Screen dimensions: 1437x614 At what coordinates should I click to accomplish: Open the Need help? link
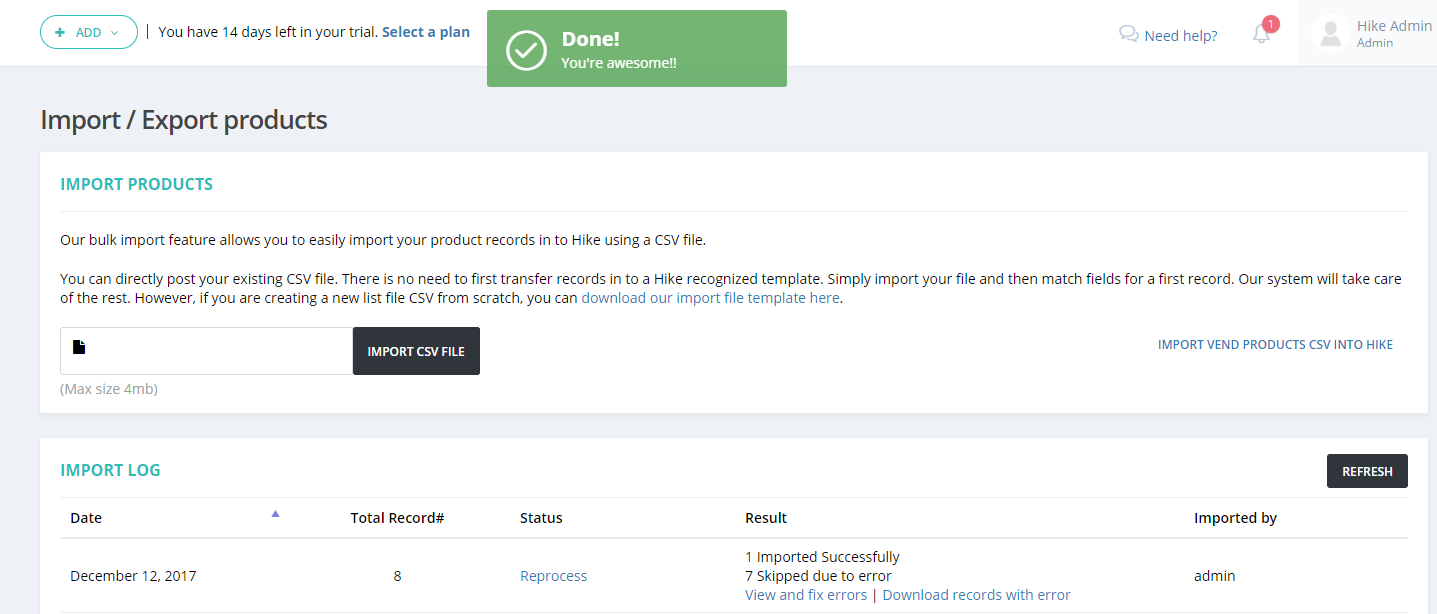coord(1180,36)
